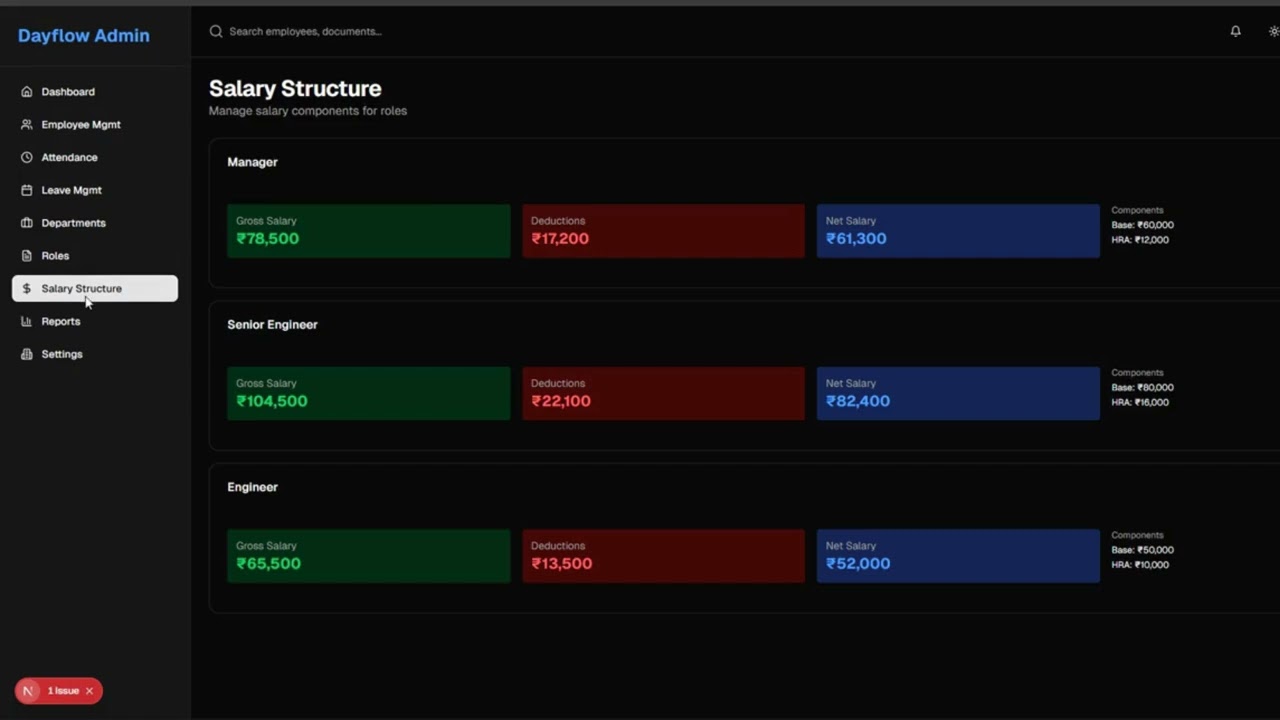The width and height of the screenshot is (1280, 720).
Task: Toggle the light/dark theme sun icon
Action: tap(1273, 32)
